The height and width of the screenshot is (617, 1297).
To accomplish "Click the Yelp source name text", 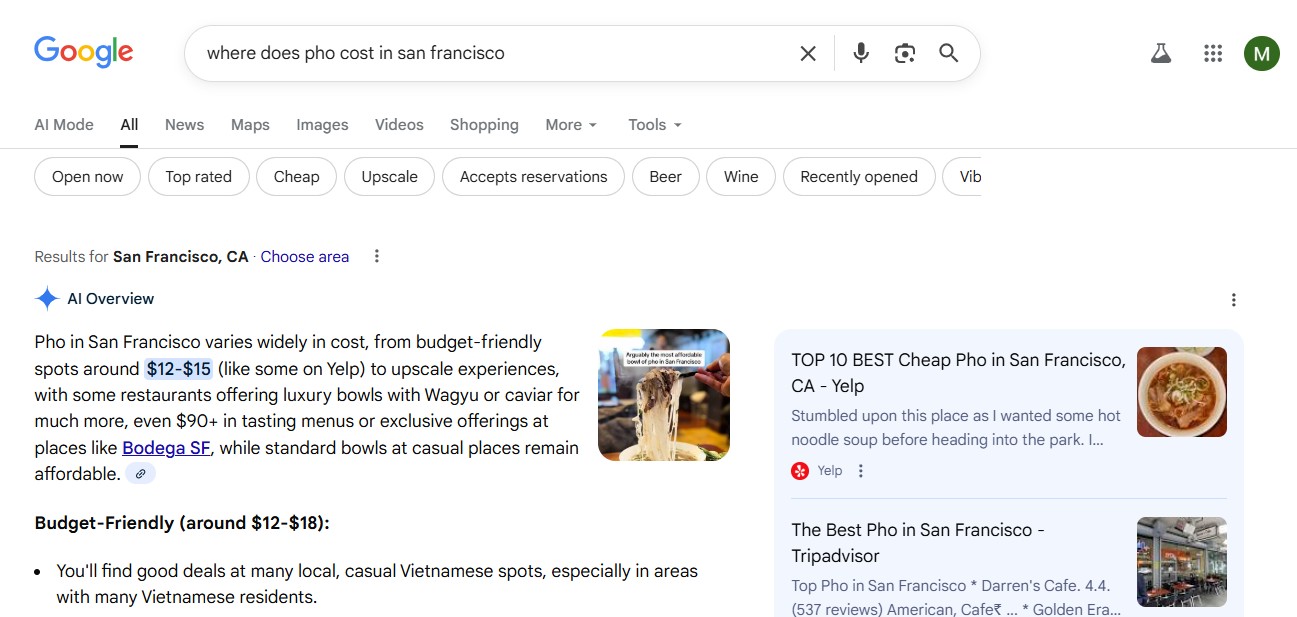I will [830, 471].
